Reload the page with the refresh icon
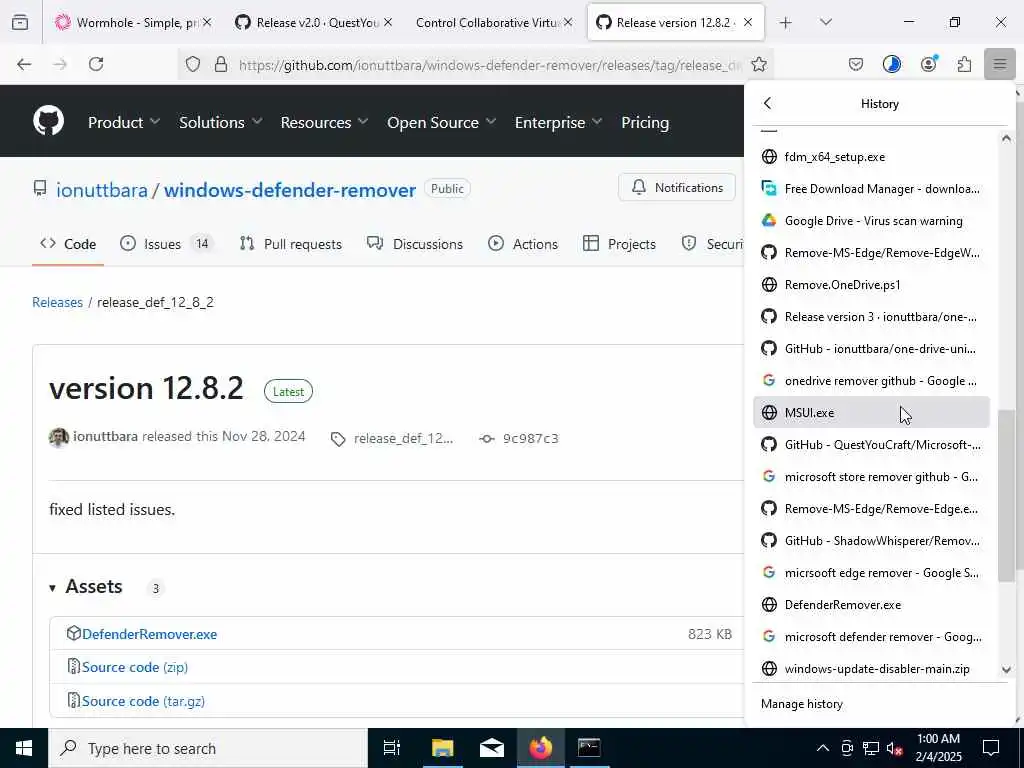 [96, 64]
